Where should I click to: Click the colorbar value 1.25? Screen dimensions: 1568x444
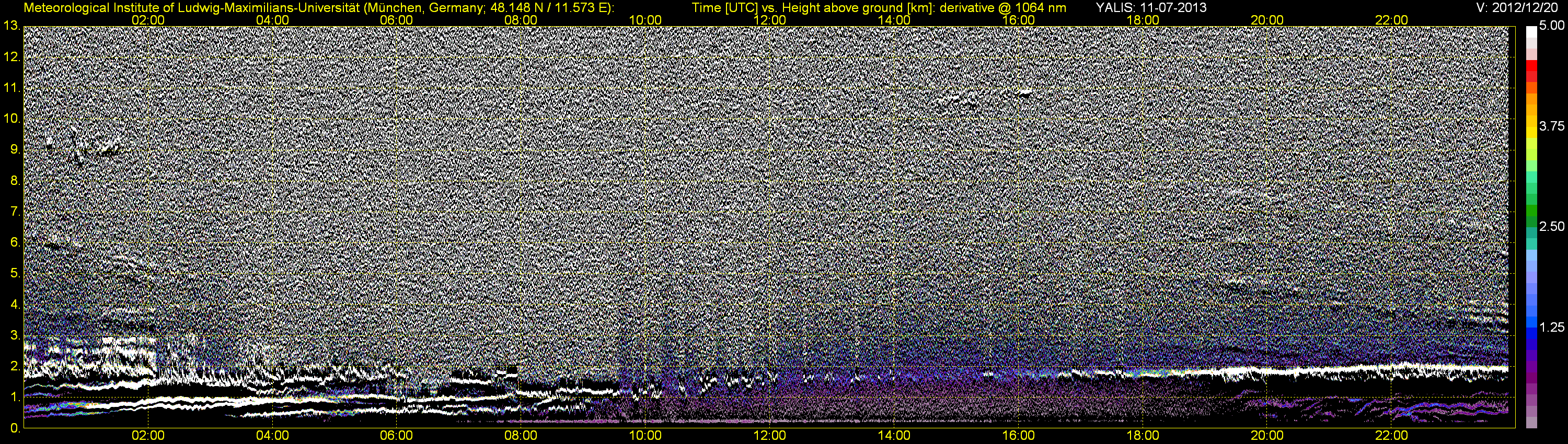point(1552,327)
